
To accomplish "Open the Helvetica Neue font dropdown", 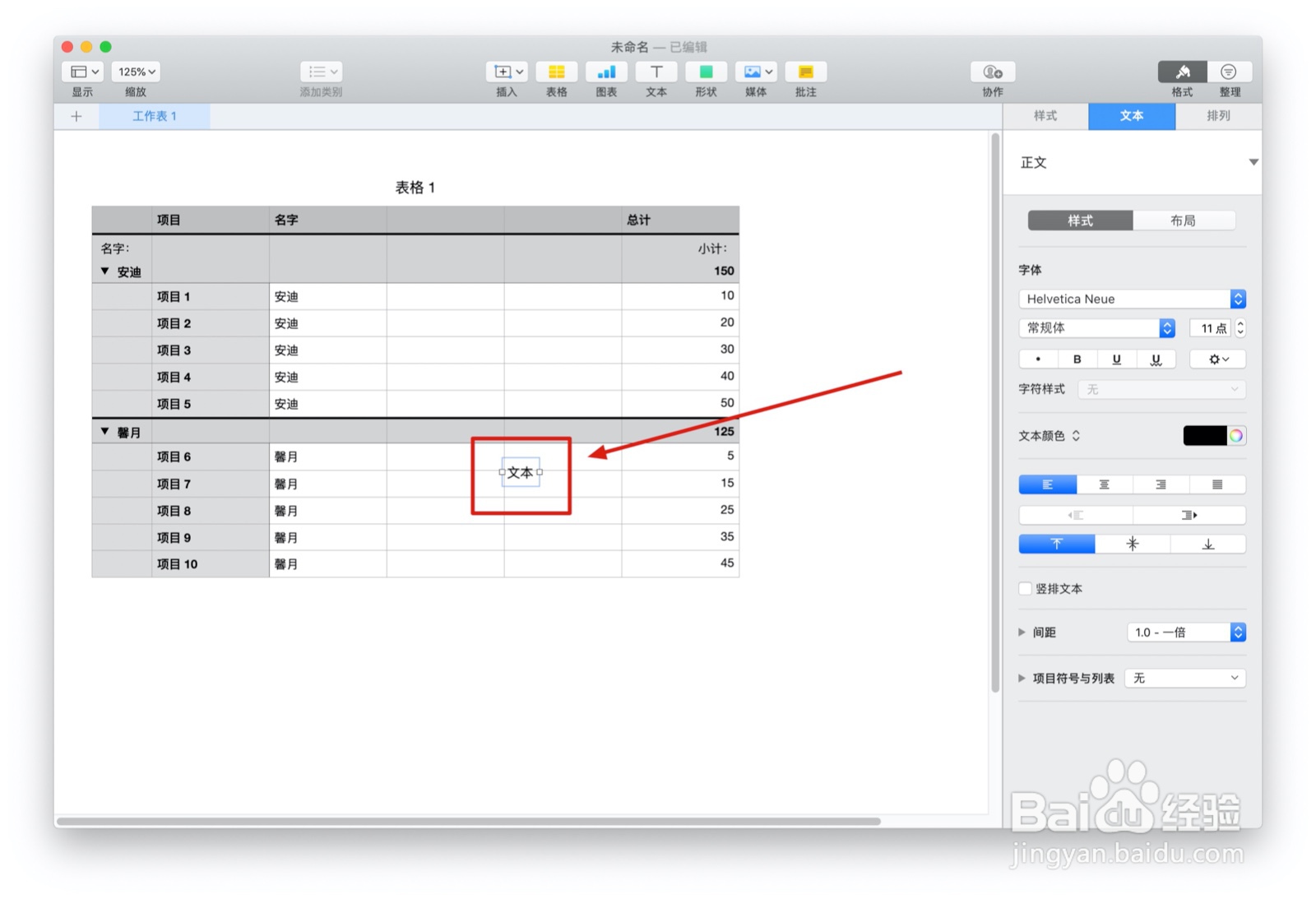I will [x=1132, y=299].
